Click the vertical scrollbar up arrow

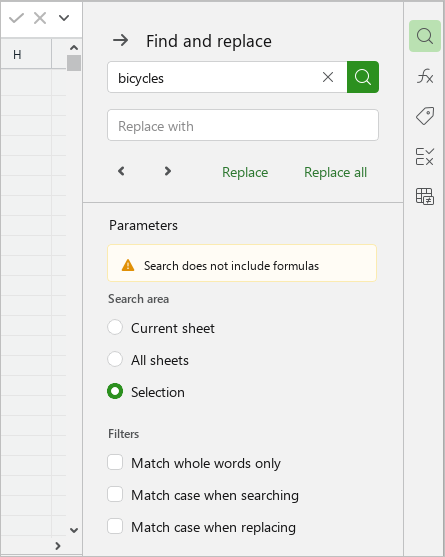point(74,47)
